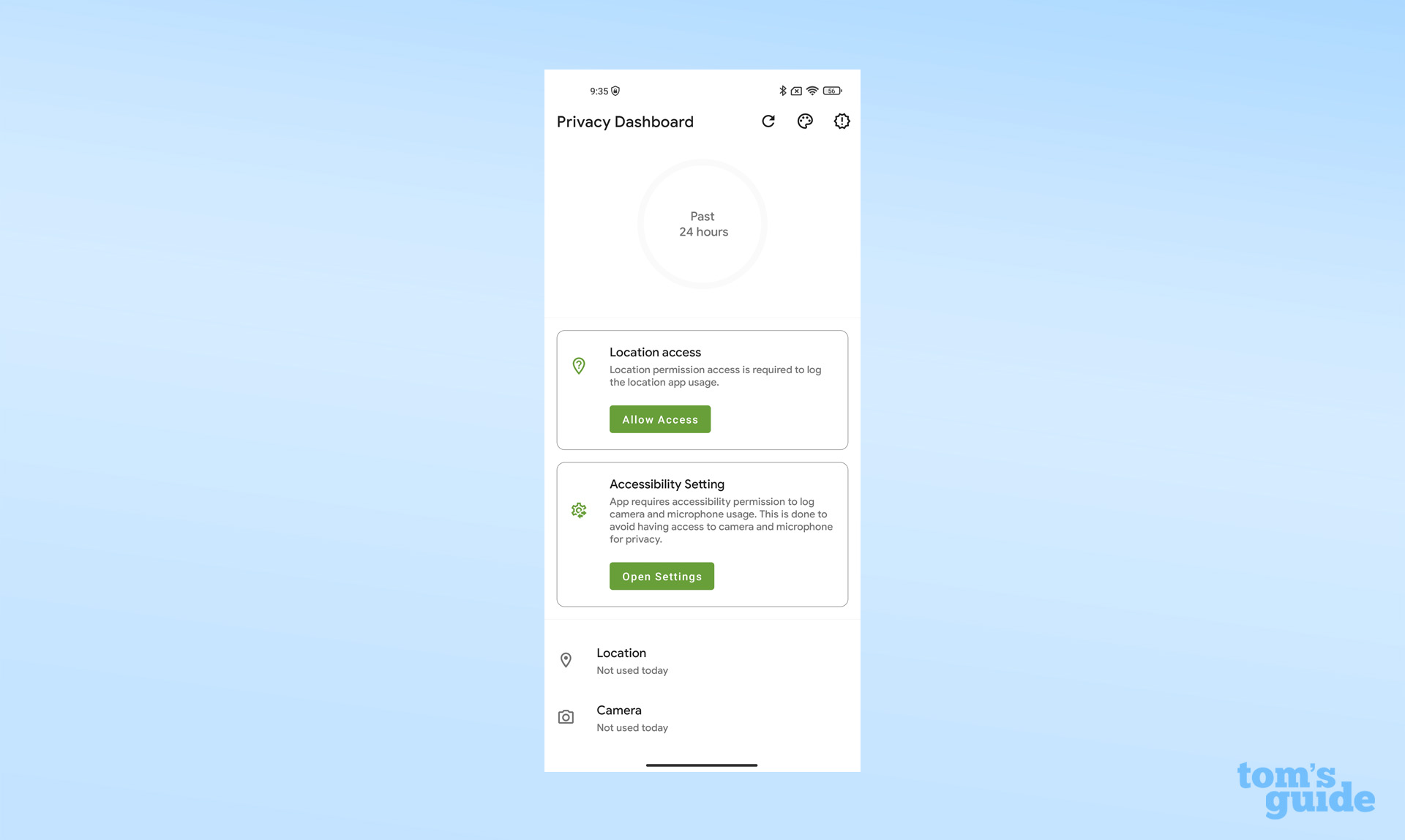
Task: Click Allow Access for location permission
Action: 659,418
